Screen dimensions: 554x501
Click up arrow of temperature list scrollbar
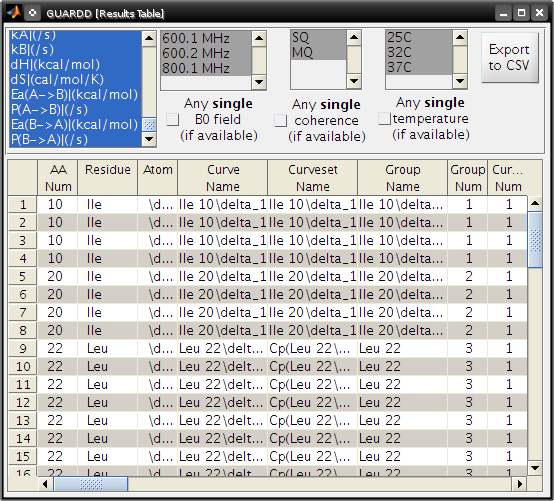(x=460, y=37)
